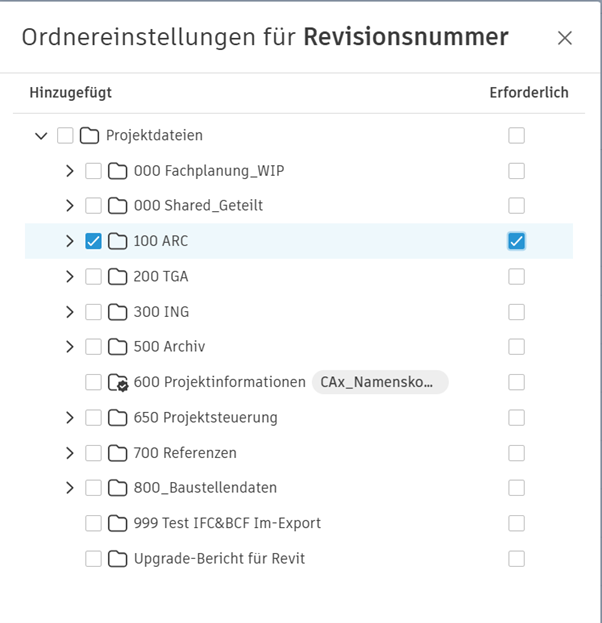
Task: Expand the 000 Fachplanung_WIP folder
Action: coord(69,171)
